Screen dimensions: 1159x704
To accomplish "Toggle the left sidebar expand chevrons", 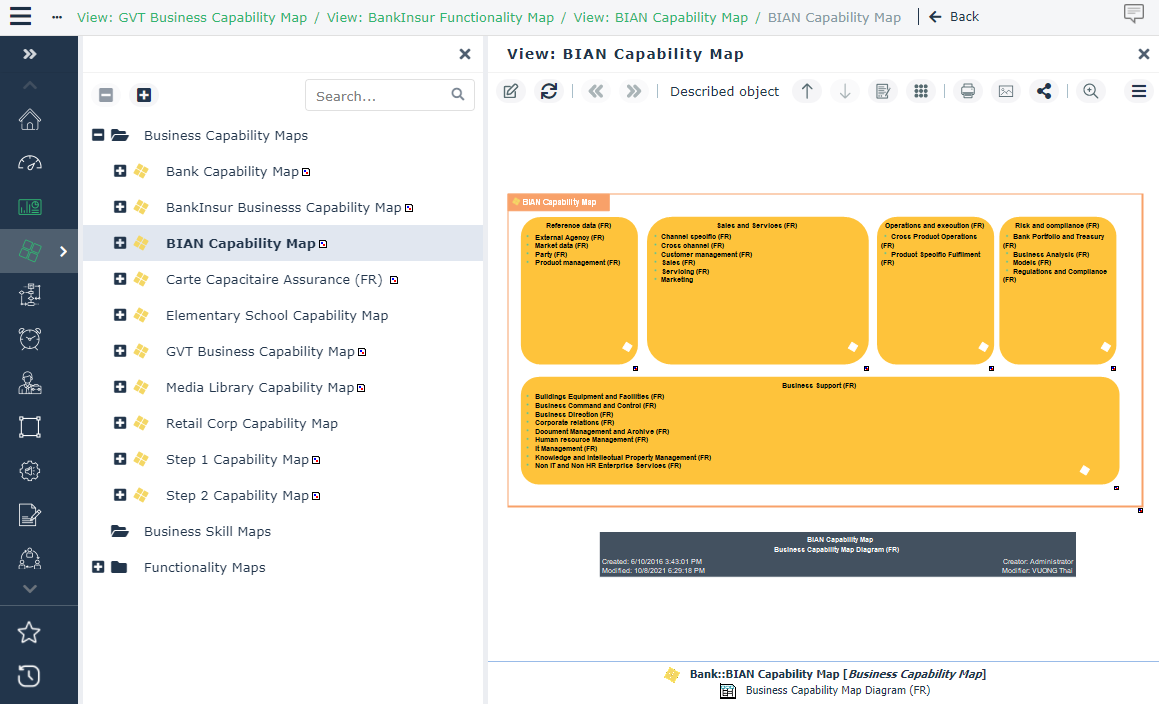I will [30, 55].
